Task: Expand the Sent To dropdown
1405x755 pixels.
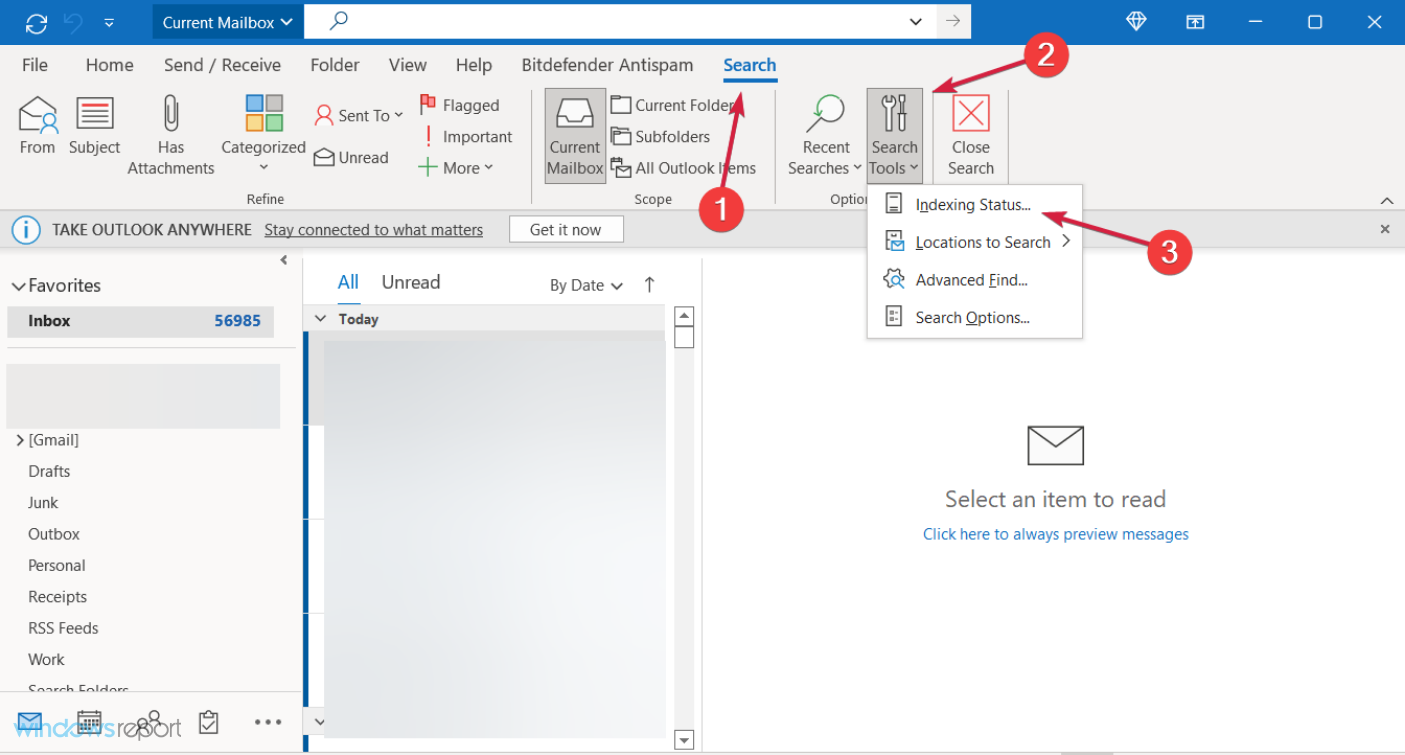Action: click(x=358, y=115)
